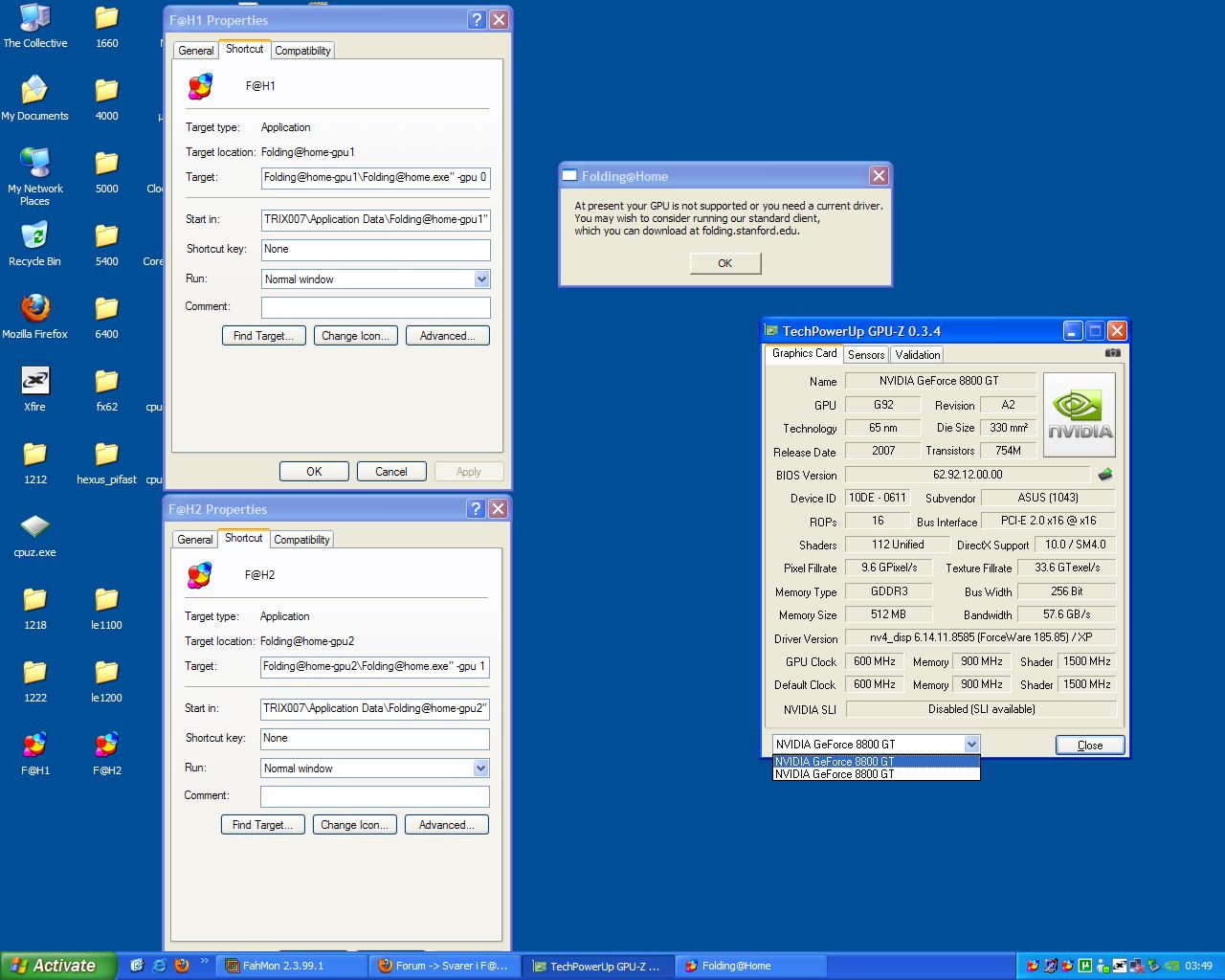Open the Validation tab in GPU-Z
The height and width of the screenshot is (980, 1225).
(918, 355)
